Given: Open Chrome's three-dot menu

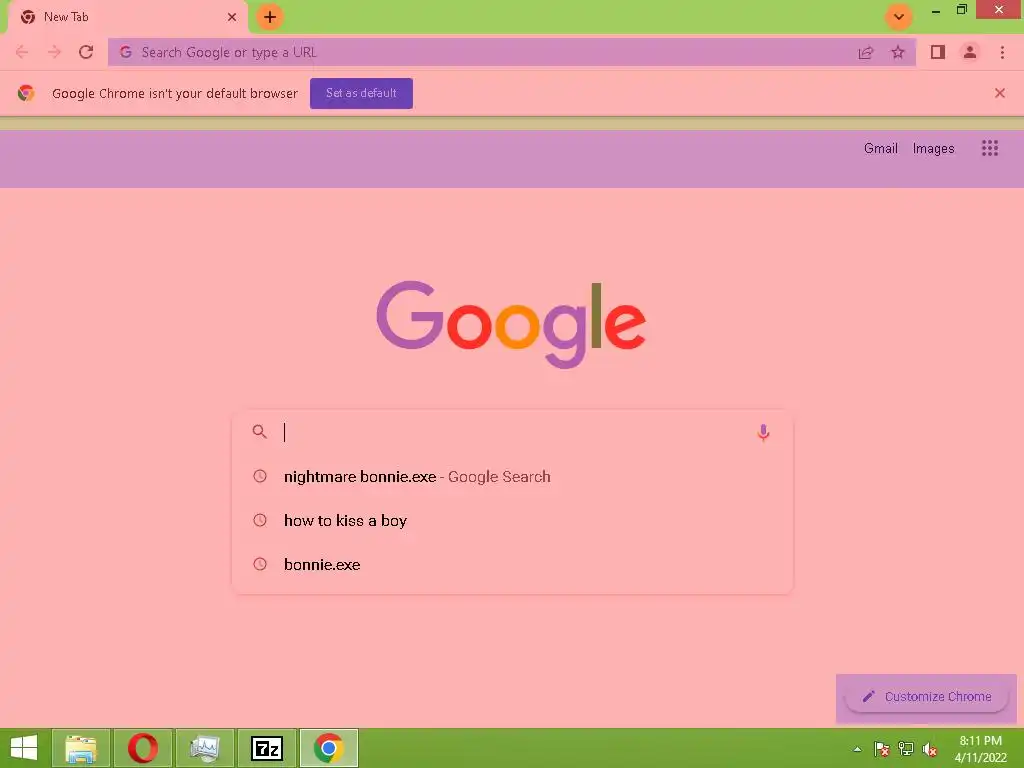Looking at the screenshot, I should coord(1002,52).
